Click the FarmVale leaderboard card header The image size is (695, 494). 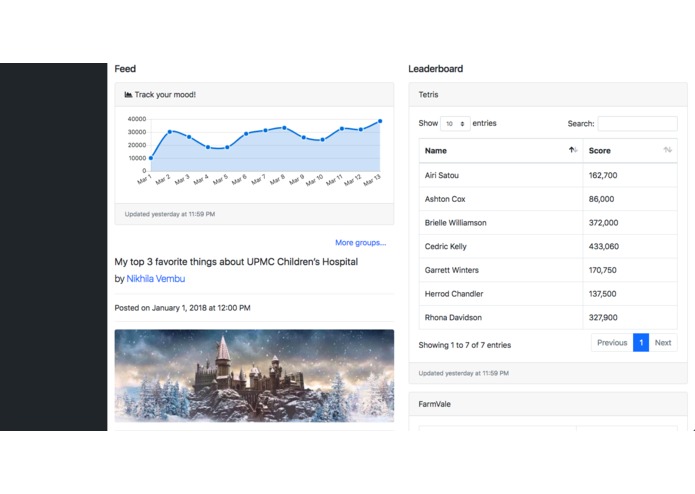[548, 404]
